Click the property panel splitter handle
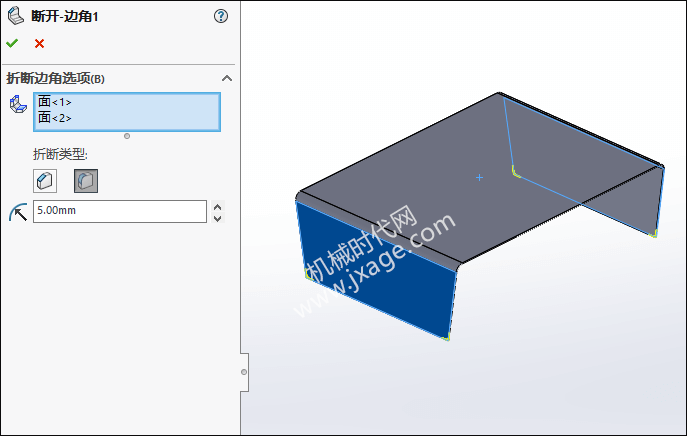 point(244,372)
